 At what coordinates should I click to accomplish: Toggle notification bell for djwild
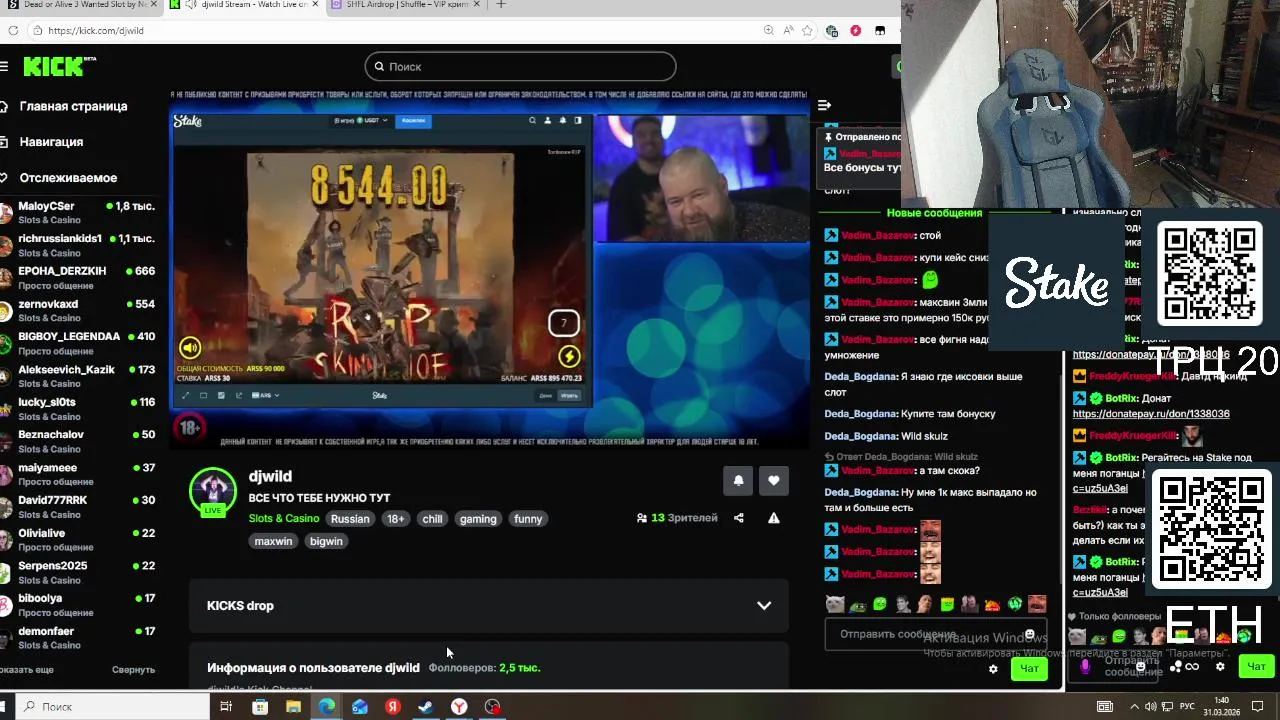coord(738,481)
